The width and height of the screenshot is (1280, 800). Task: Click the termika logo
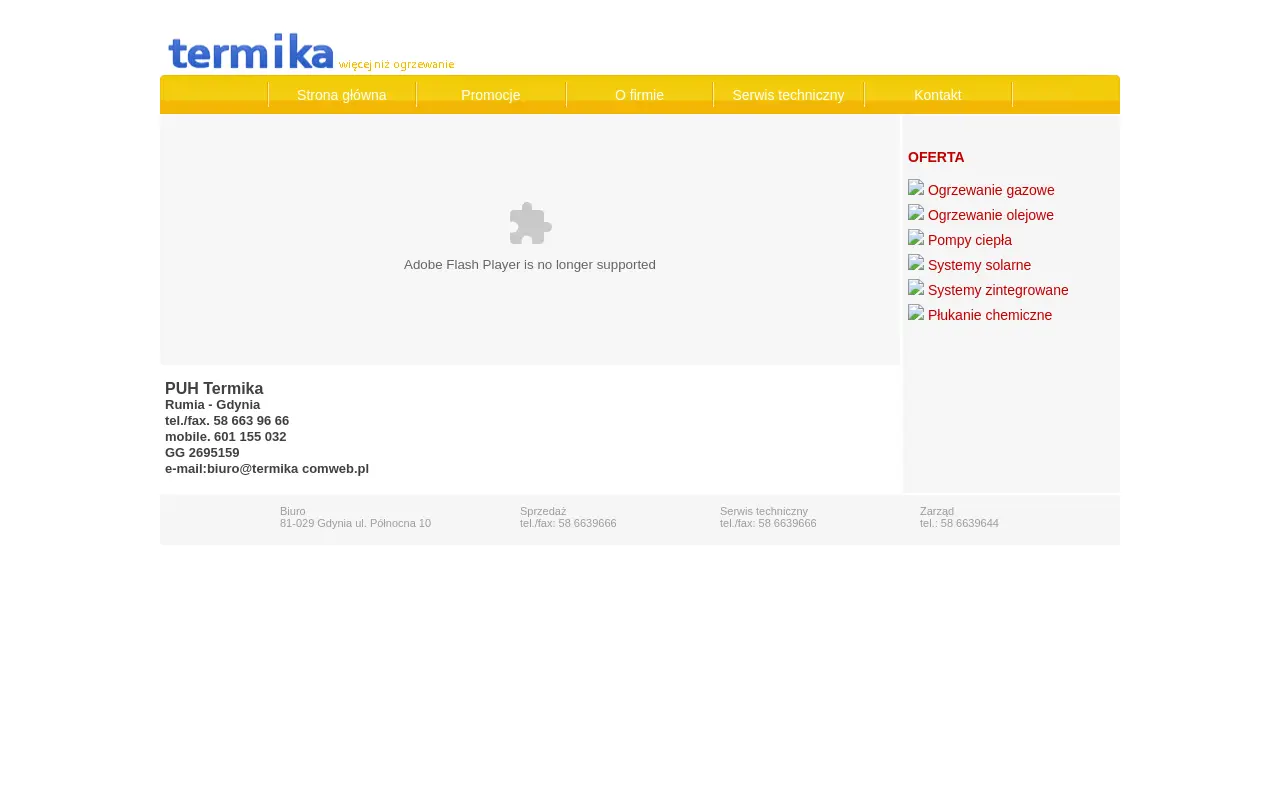251,51
